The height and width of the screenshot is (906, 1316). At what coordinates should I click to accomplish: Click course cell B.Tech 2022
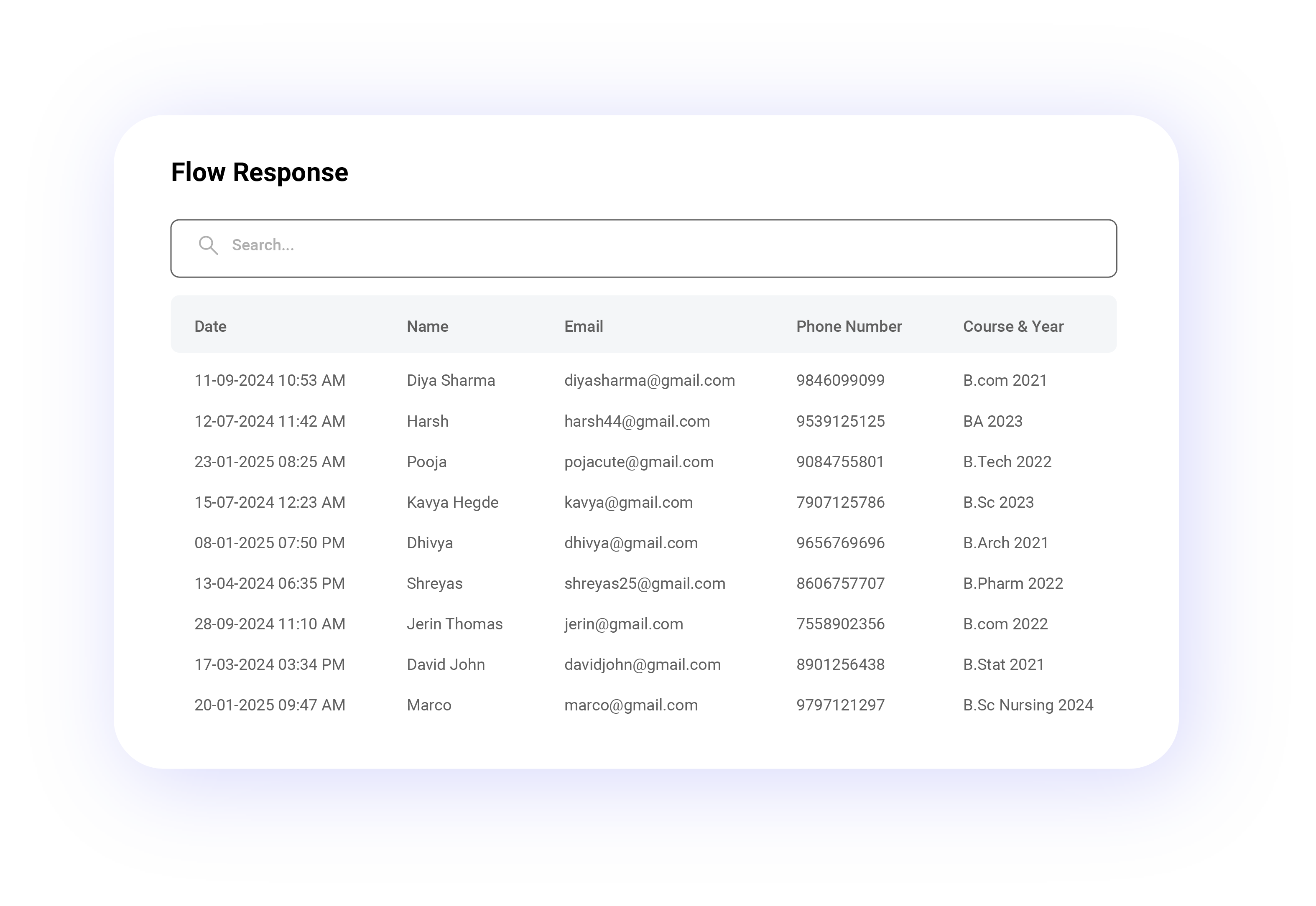pyautogui.click(x=1007, y=461)
